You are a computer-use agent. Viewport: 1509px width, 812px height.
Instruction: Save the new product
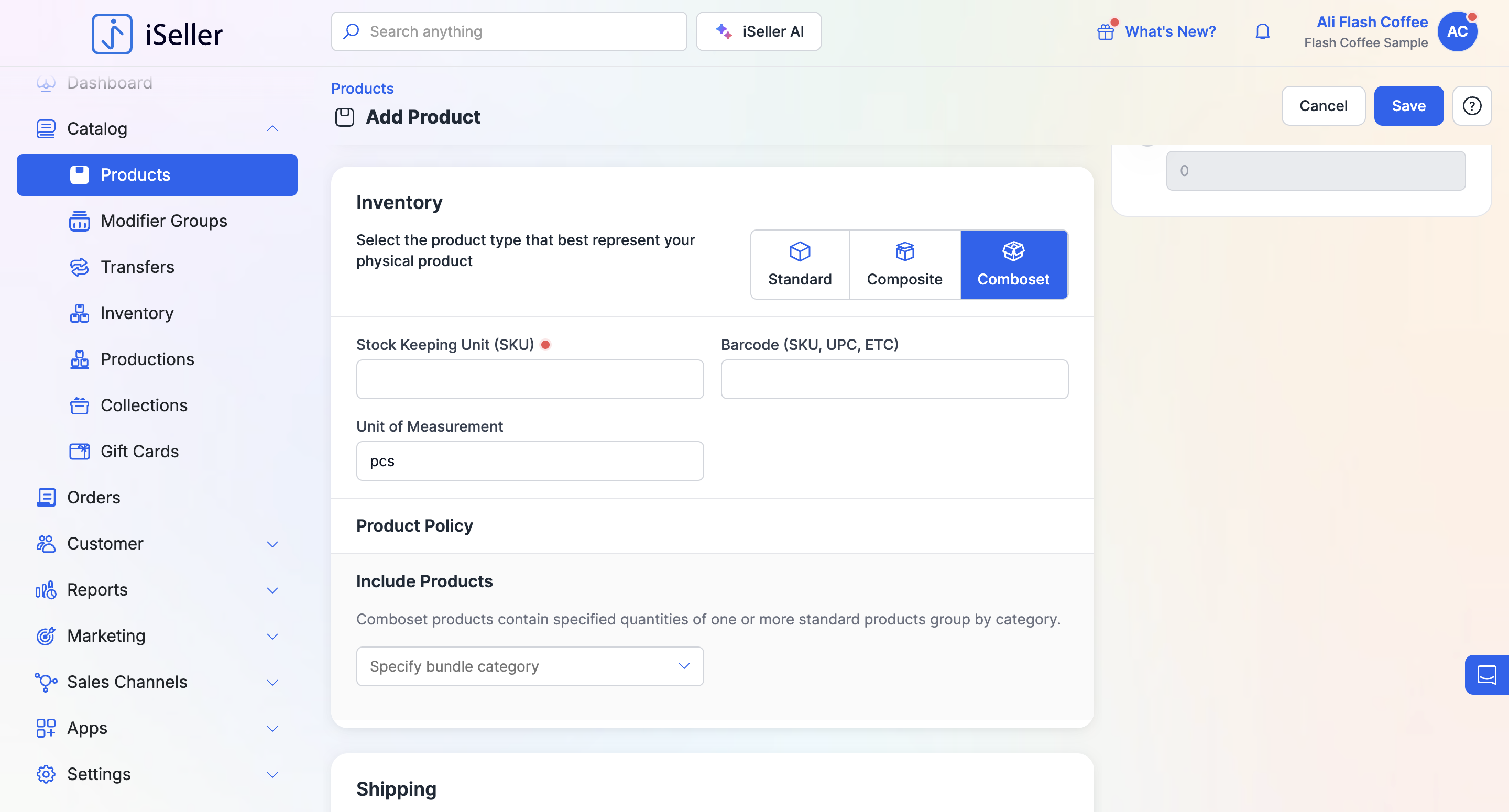coord(1408,106)
